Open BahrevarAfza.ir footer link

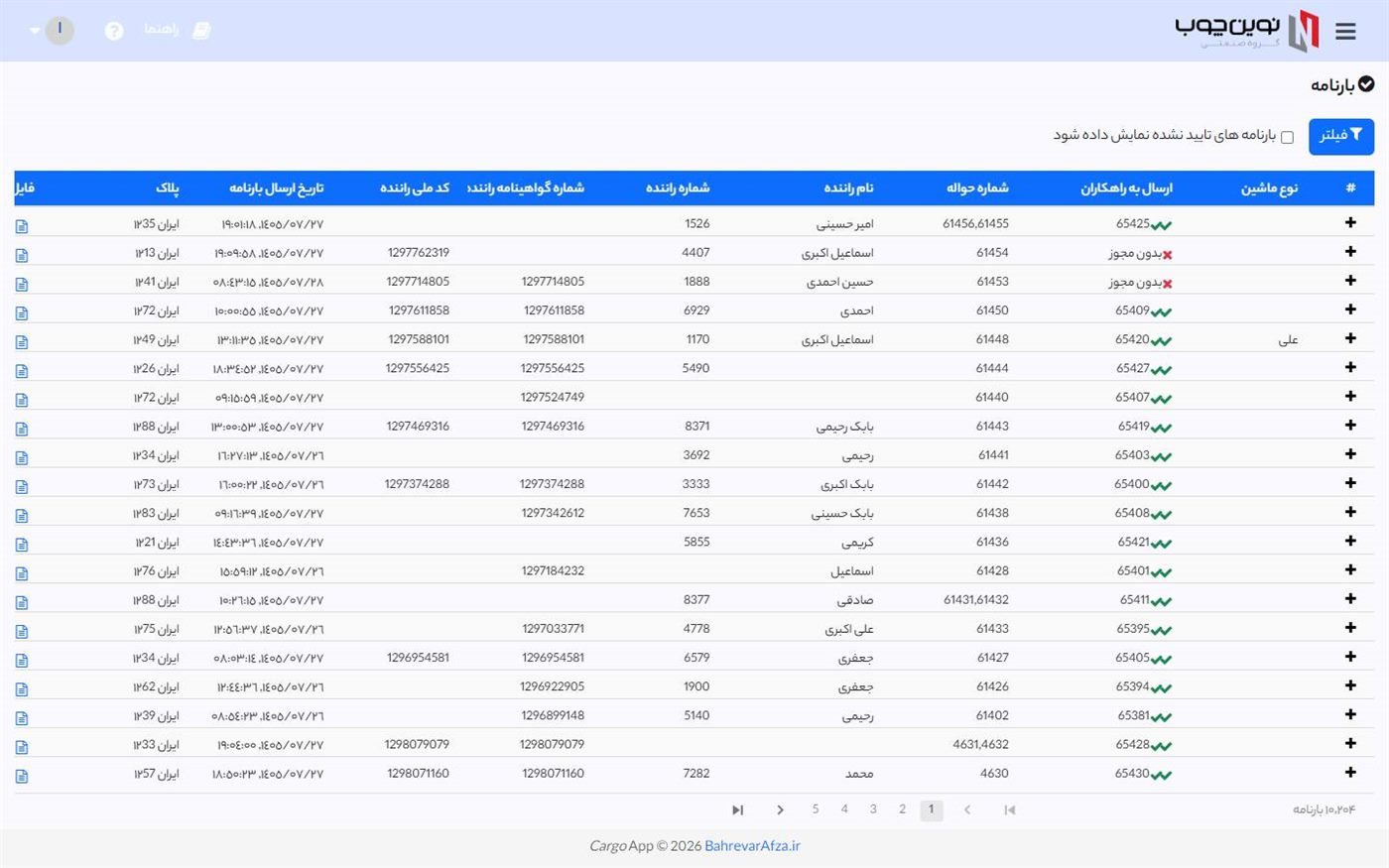coord(752,846)
